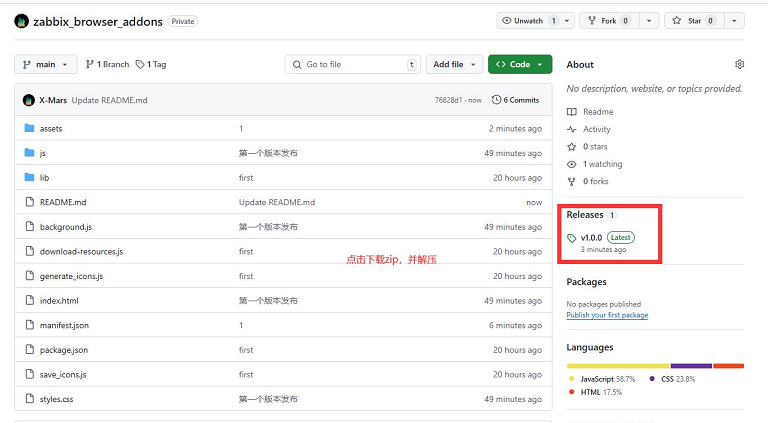Open the manifest.json file
This screenshot has height=423, width=768.
pyautogui.click(x=64, y=326)
